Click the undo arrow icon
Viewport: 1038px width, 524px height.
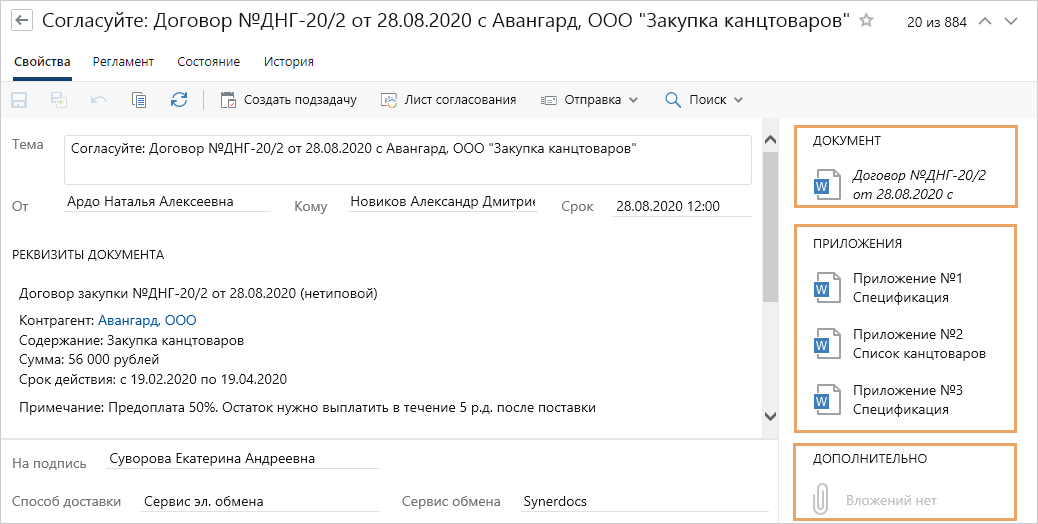click(x=99, y=99)
